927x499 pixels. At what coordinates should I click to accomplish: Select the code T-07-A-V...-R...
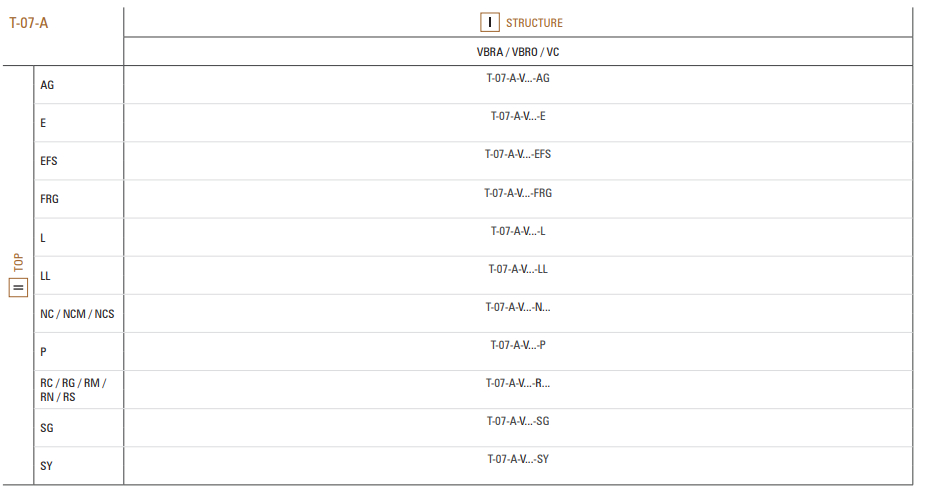click(x=518, y=383)
